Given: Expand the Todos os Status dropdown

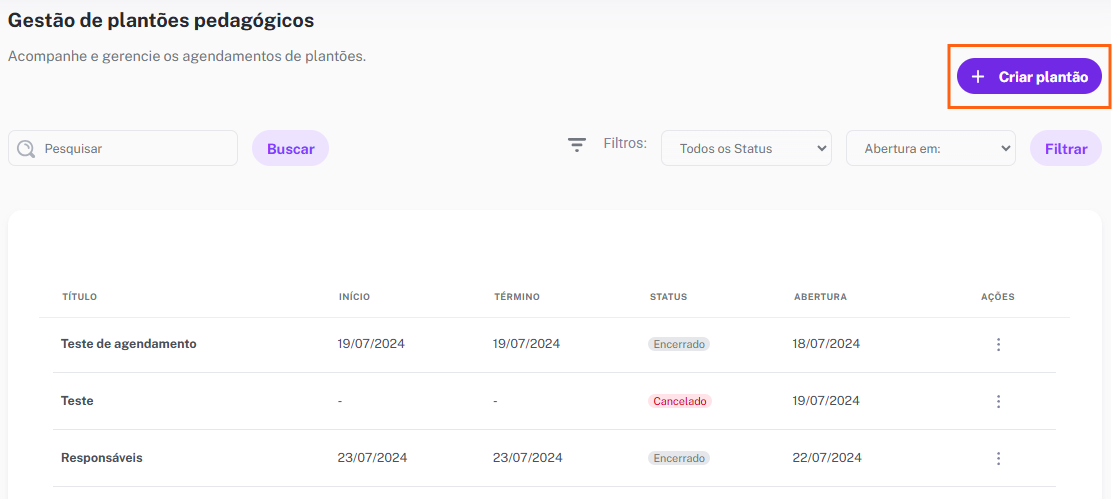Looking at the screenshot, I should 746,148.
